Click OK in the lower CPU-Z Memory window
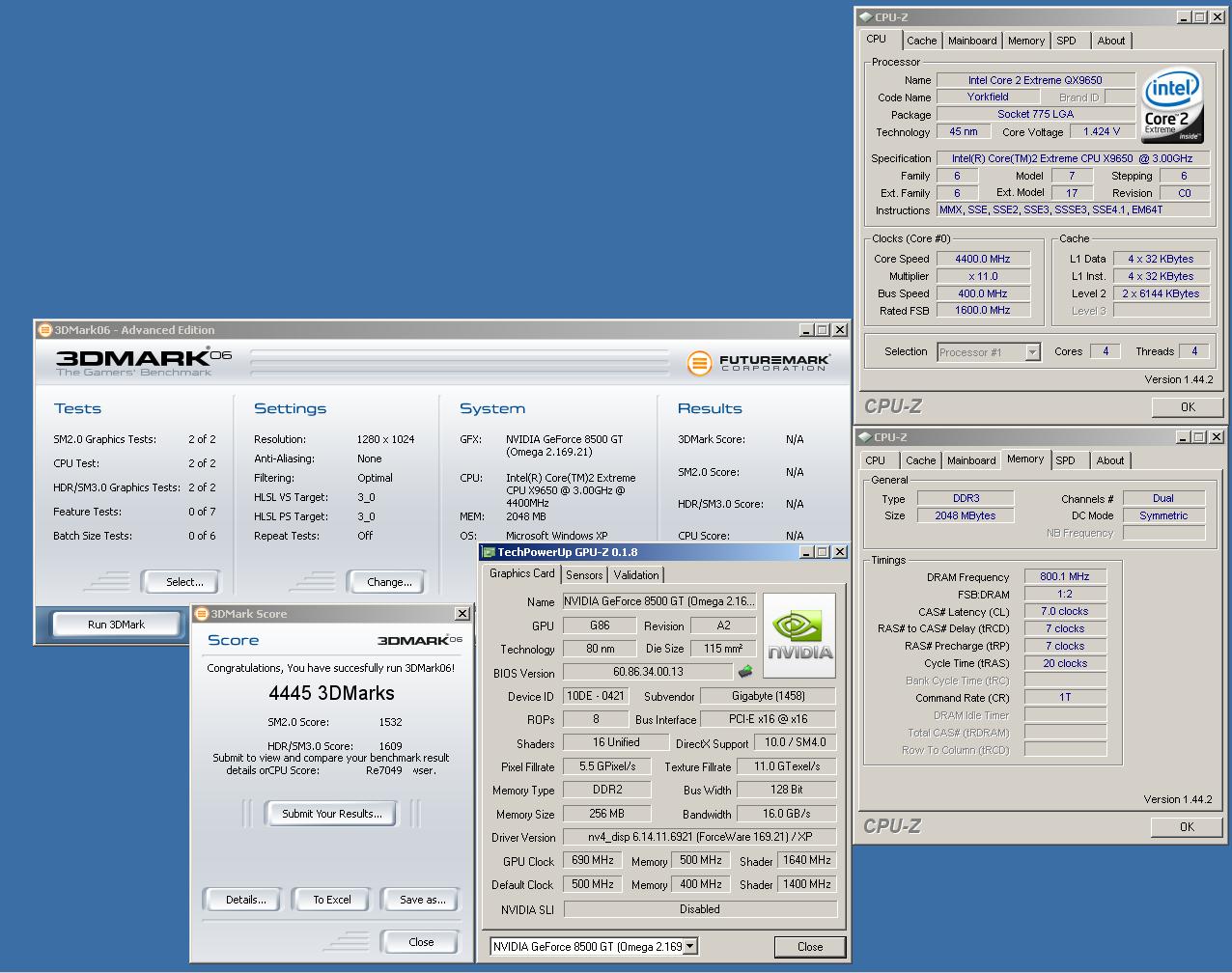 [x=1187, y=827]
